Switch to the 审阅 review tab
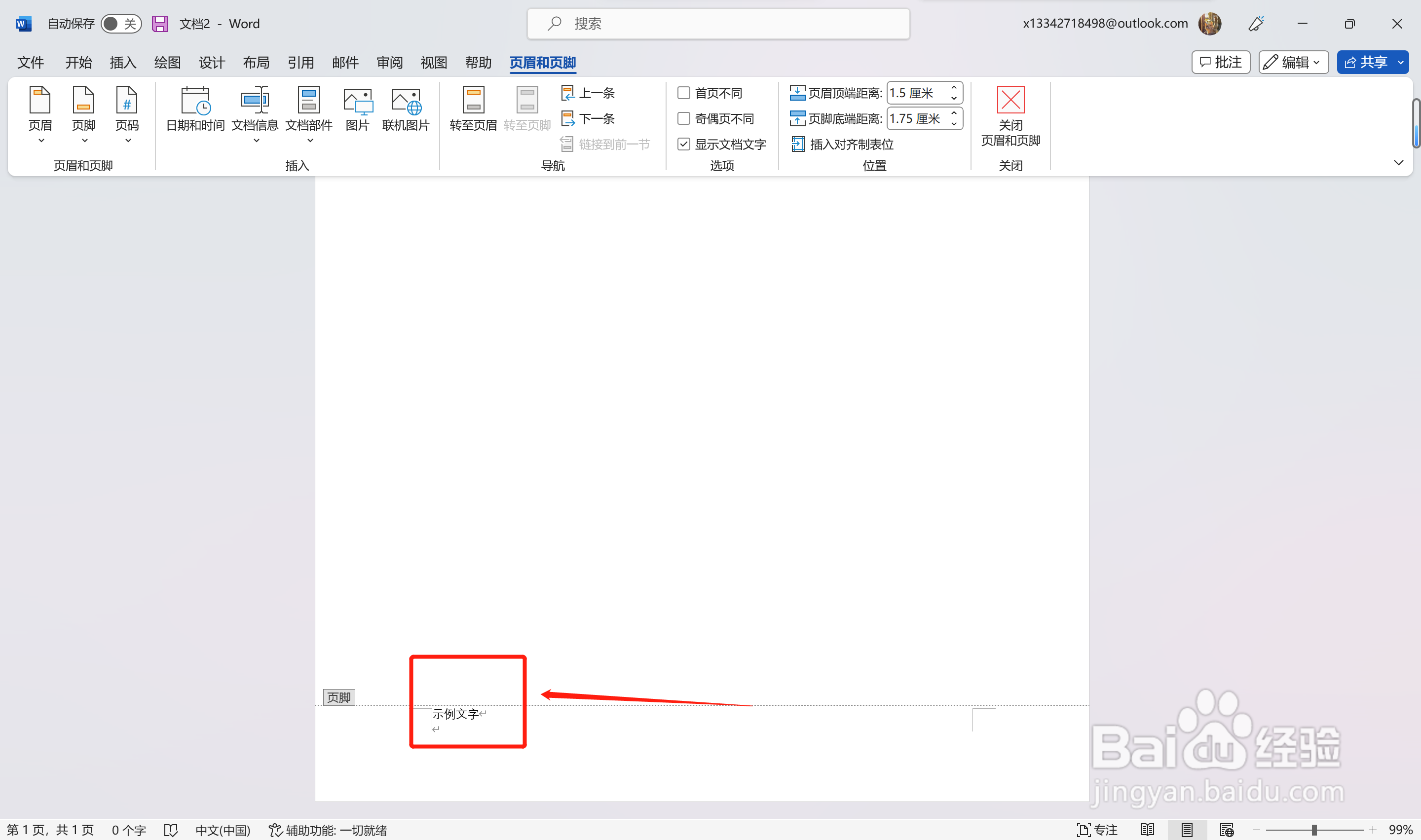Screen dimensions: 1421x840 tap(389, 62)
